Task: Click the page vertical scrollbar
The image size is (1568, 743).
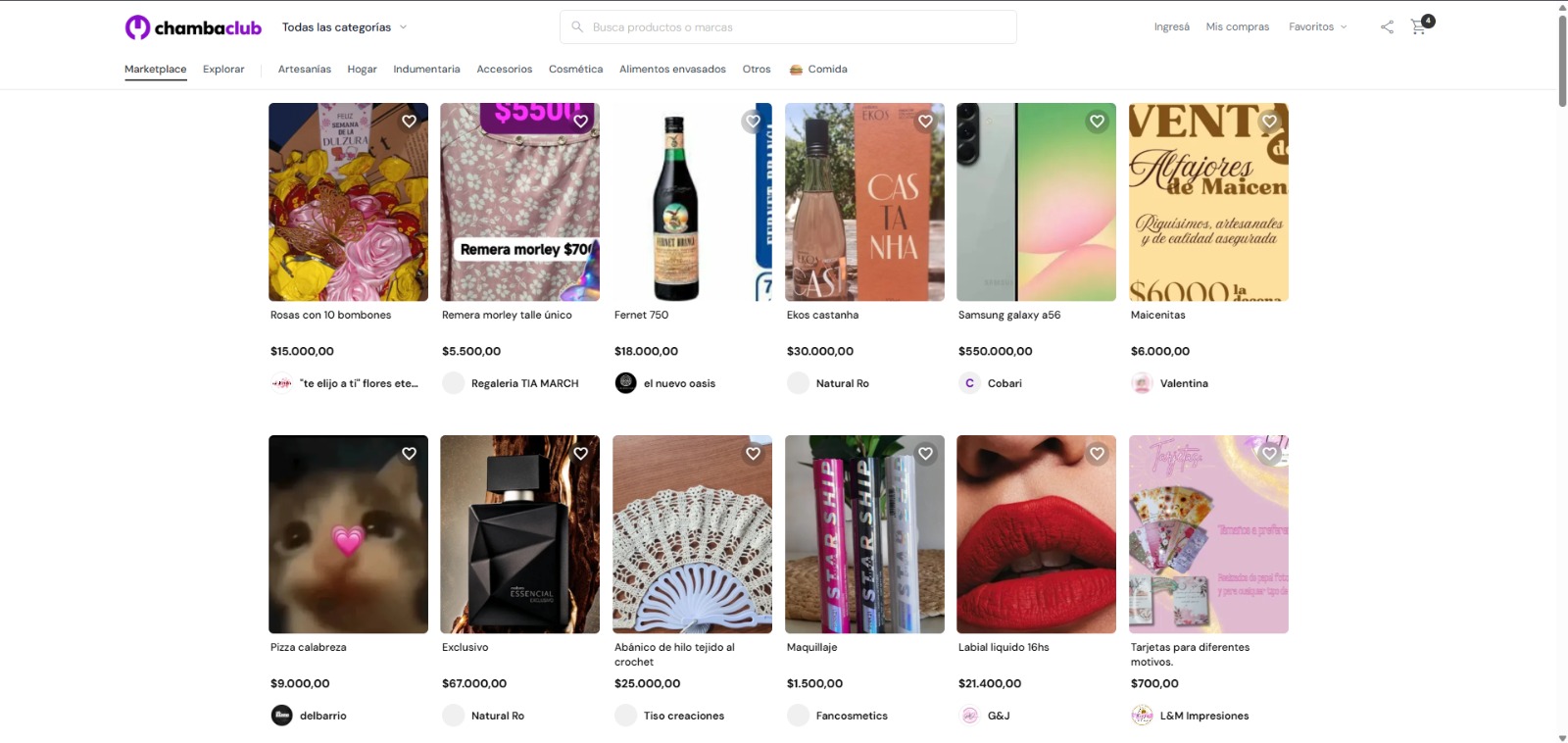Action: tap(1562, 61)
